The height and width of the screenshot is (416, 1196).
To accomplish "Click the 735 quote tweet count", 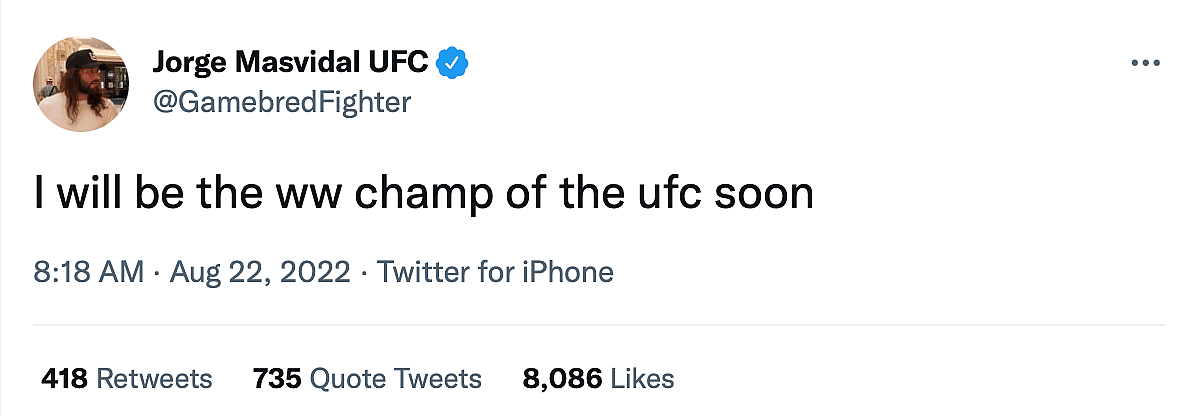I will pos(277,379).
